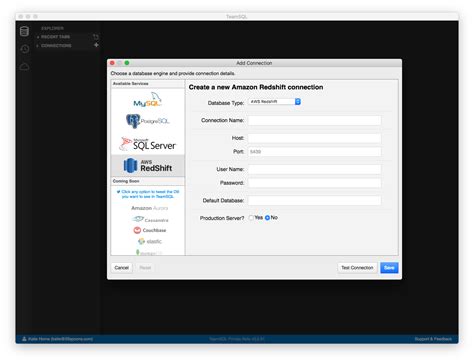Click the Reset button

click(145, 268)
